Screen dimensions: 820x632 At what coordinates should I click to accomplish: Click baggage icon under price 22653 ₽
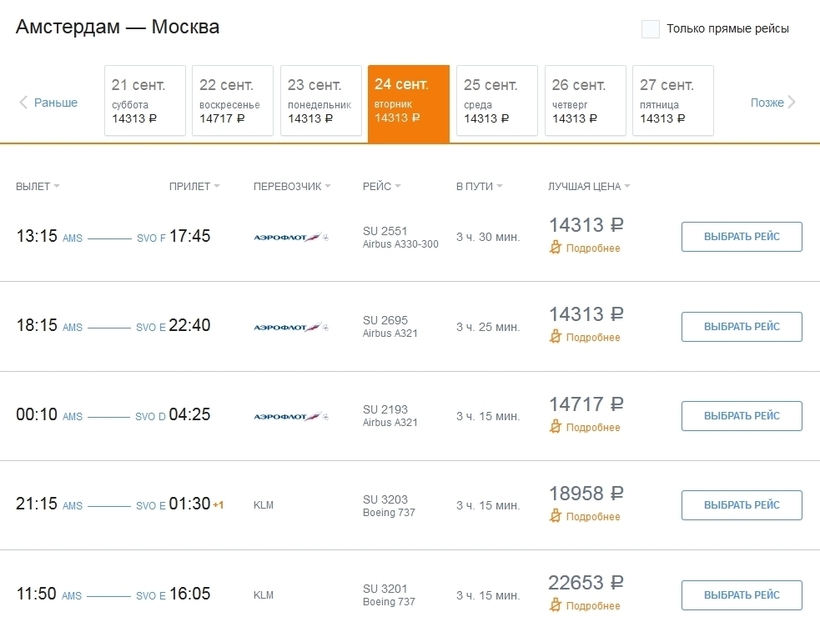coord(556,605)
